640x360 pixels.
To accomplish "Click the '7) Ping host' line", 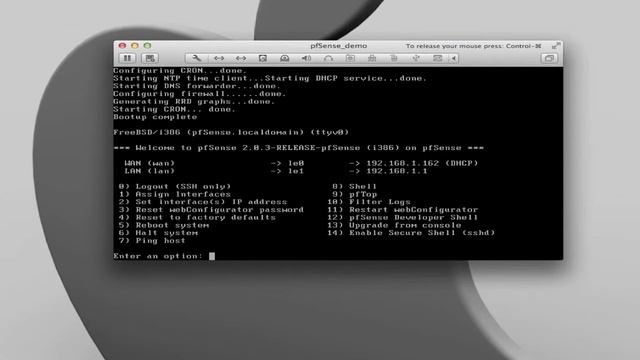I will tap(152, 241).
